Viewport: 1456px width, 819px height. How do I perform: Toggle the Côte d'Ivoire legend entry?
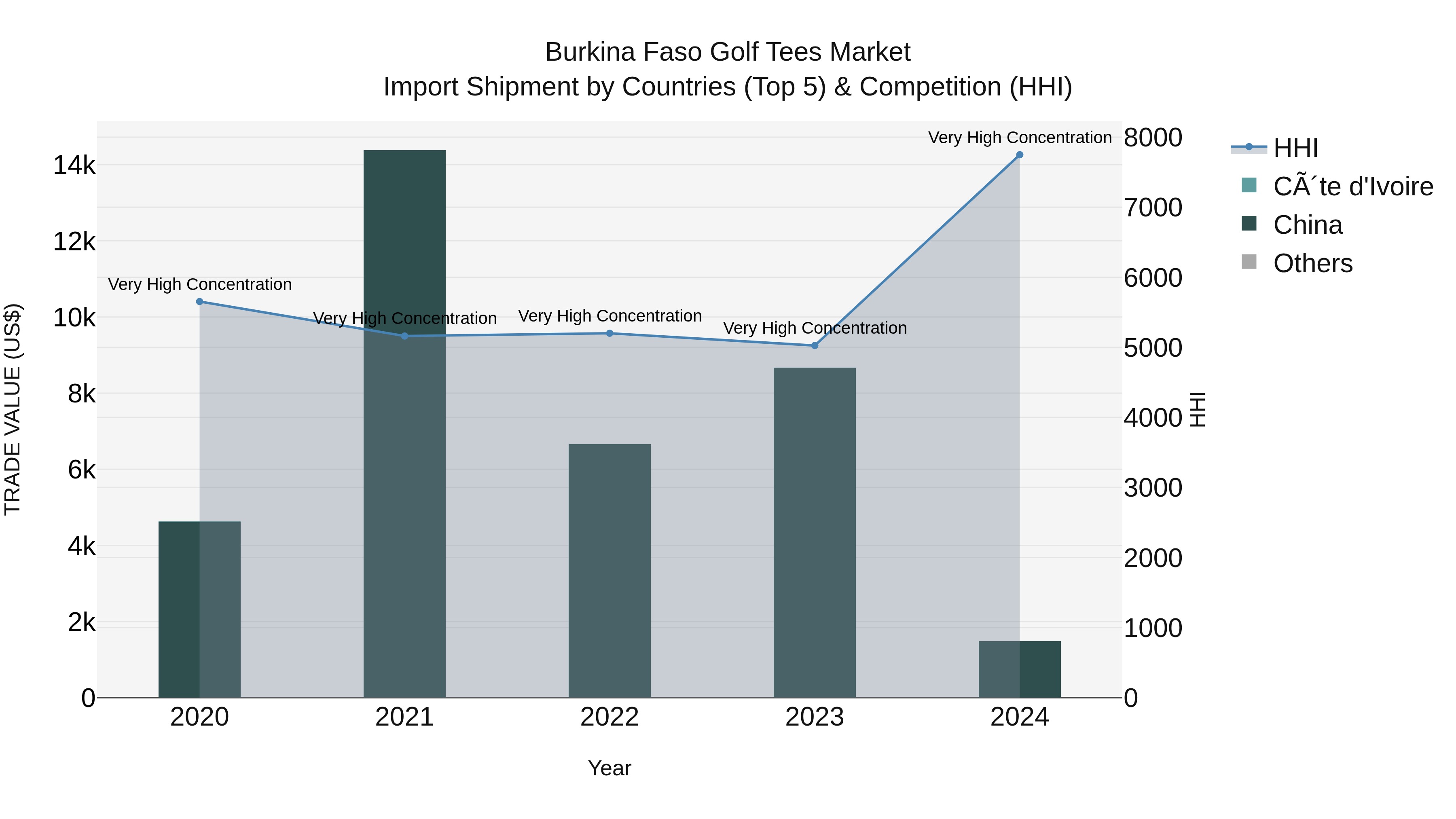(x=1337, y=186)
